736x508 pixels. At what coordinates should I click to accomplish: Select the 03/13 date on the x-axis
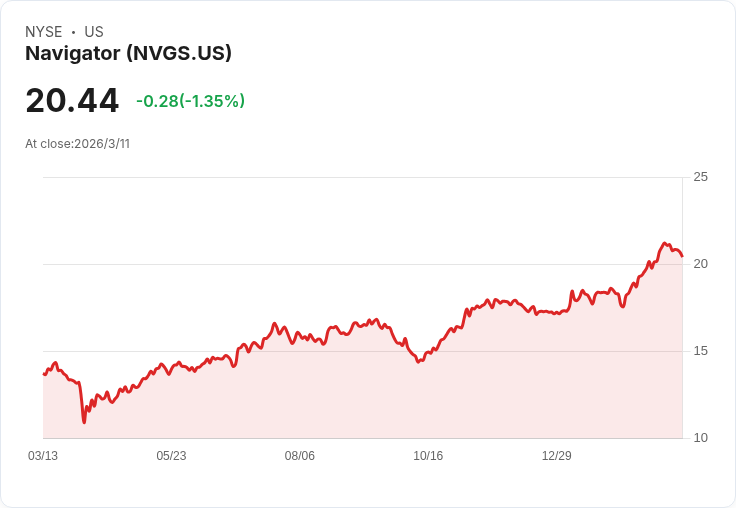coord(43,456)
